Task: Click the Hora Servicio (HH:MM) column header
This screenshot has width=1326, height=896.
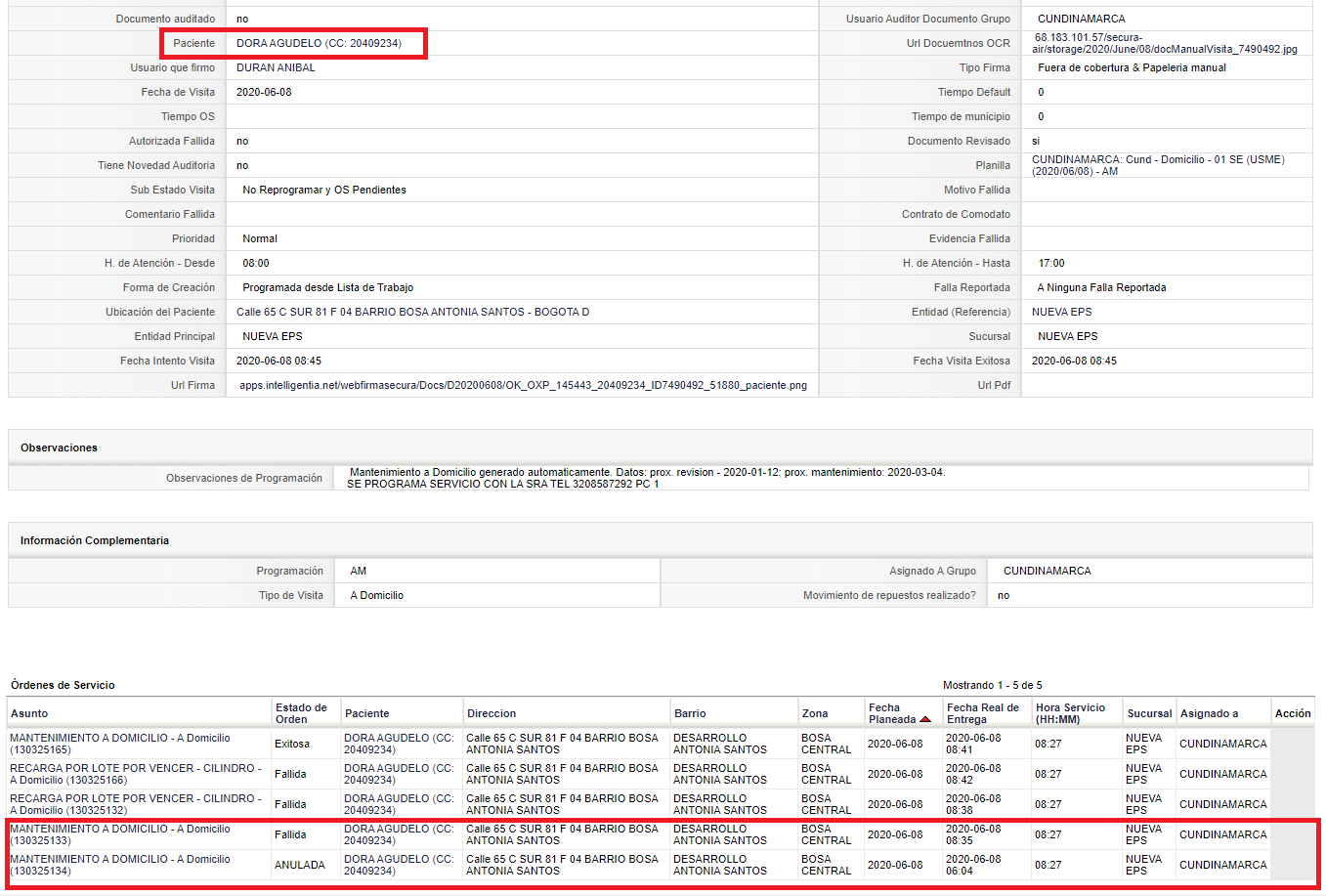Action: click(1070, 713)
